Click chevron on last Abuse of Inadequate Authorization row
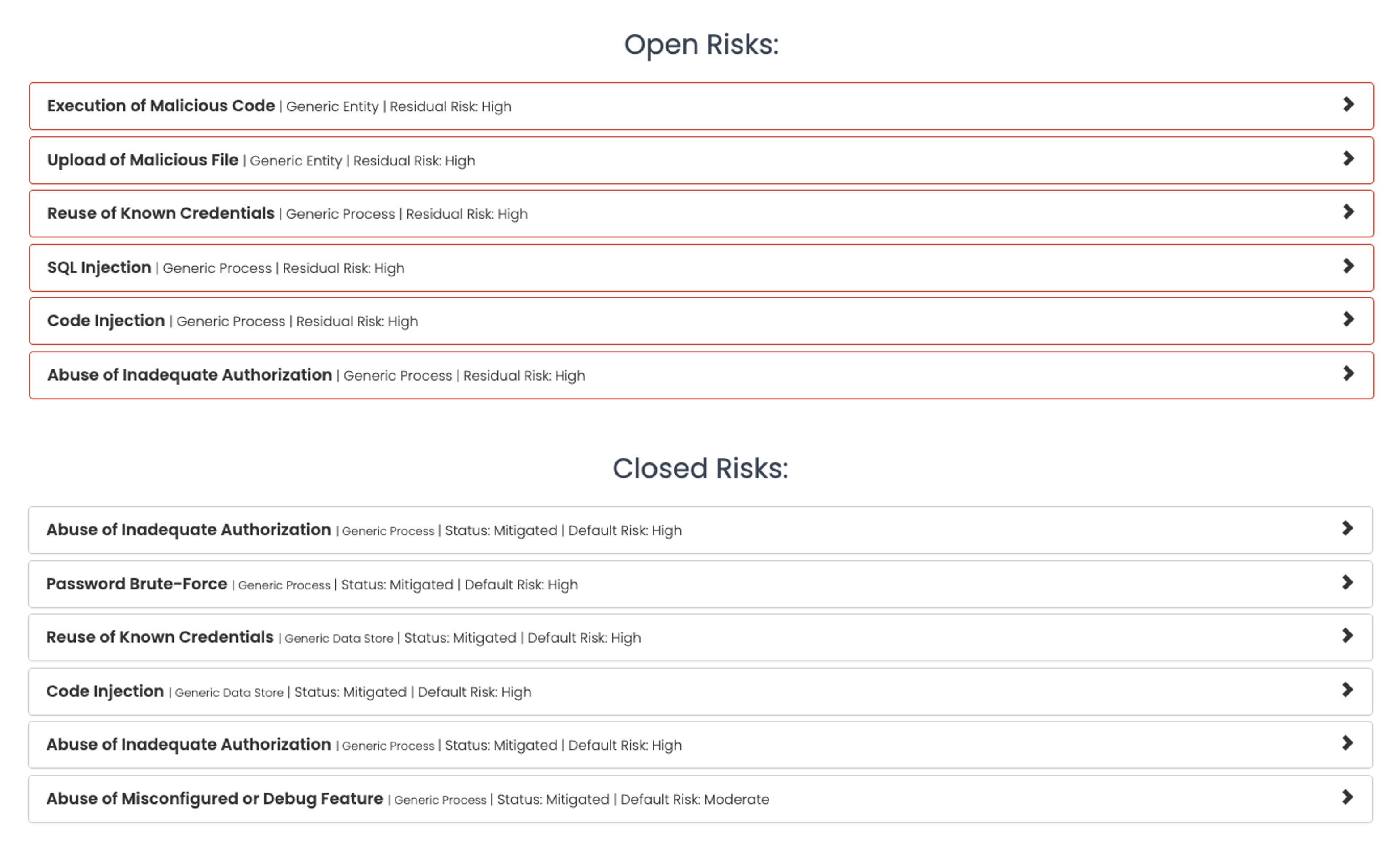The height and width of the screenshot is (865, 1400). point(1347,744)
